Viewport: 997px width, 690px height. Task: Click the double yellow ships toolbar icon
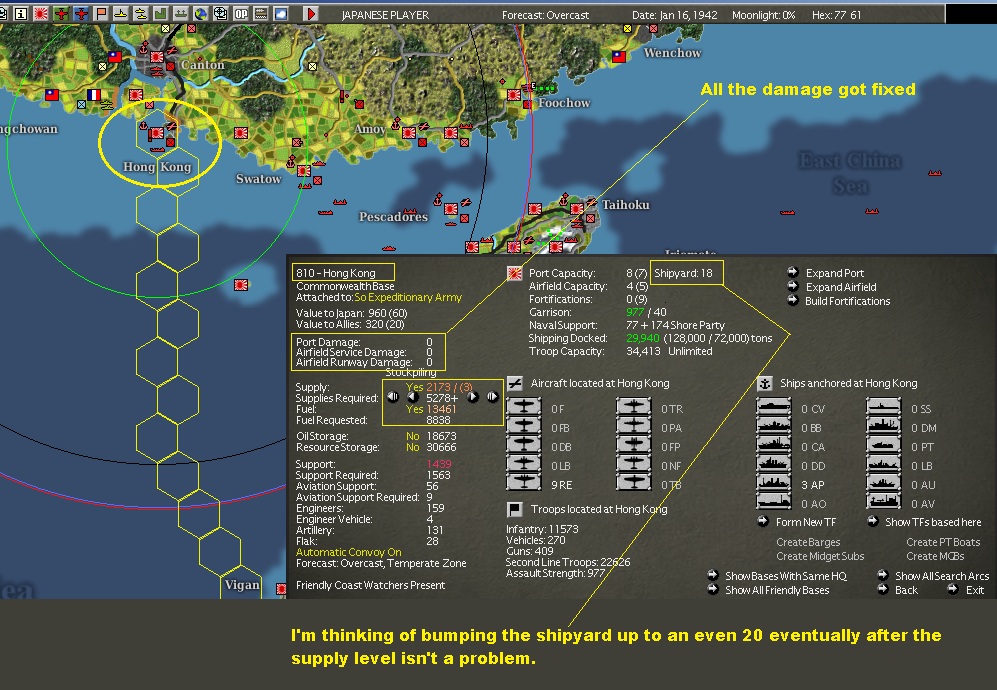coord(141,13)
